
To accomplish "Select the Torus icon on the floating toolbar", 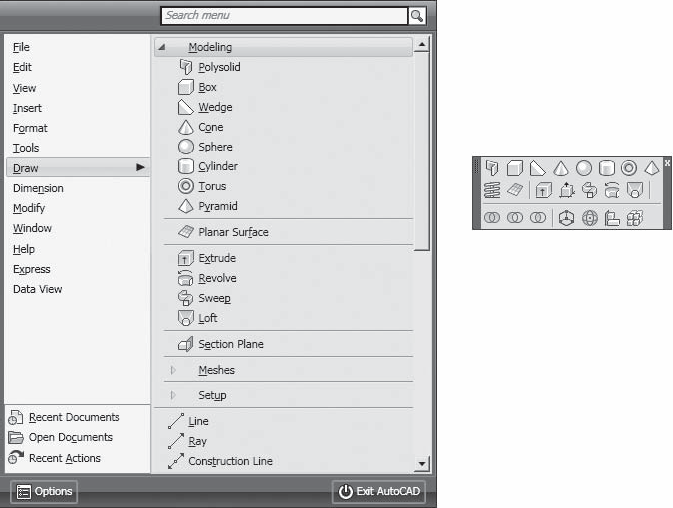I will click(x=629, y=168).
